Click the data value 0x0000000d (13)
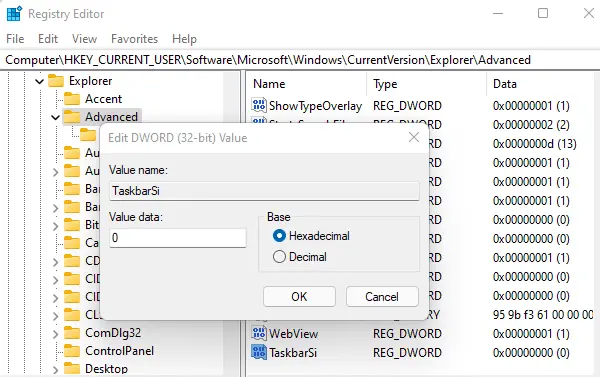This screenshot has height=377, width=600. coord(535,144)
